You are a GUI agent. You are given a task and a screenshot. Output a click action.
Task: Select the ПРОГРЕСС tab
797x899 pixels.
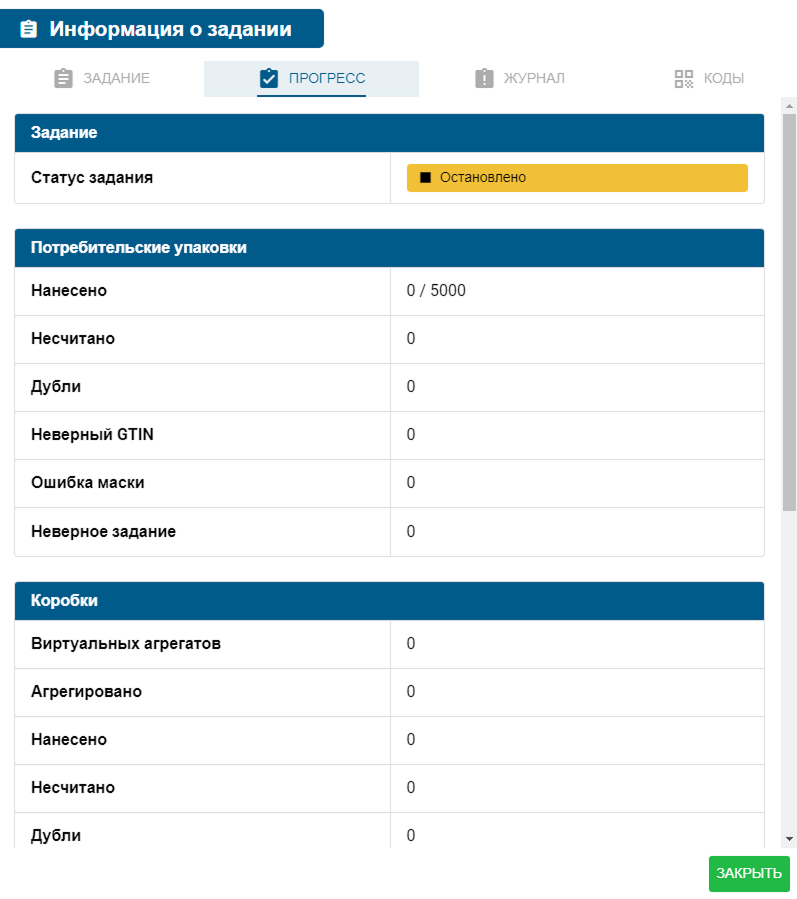point(311,78)
